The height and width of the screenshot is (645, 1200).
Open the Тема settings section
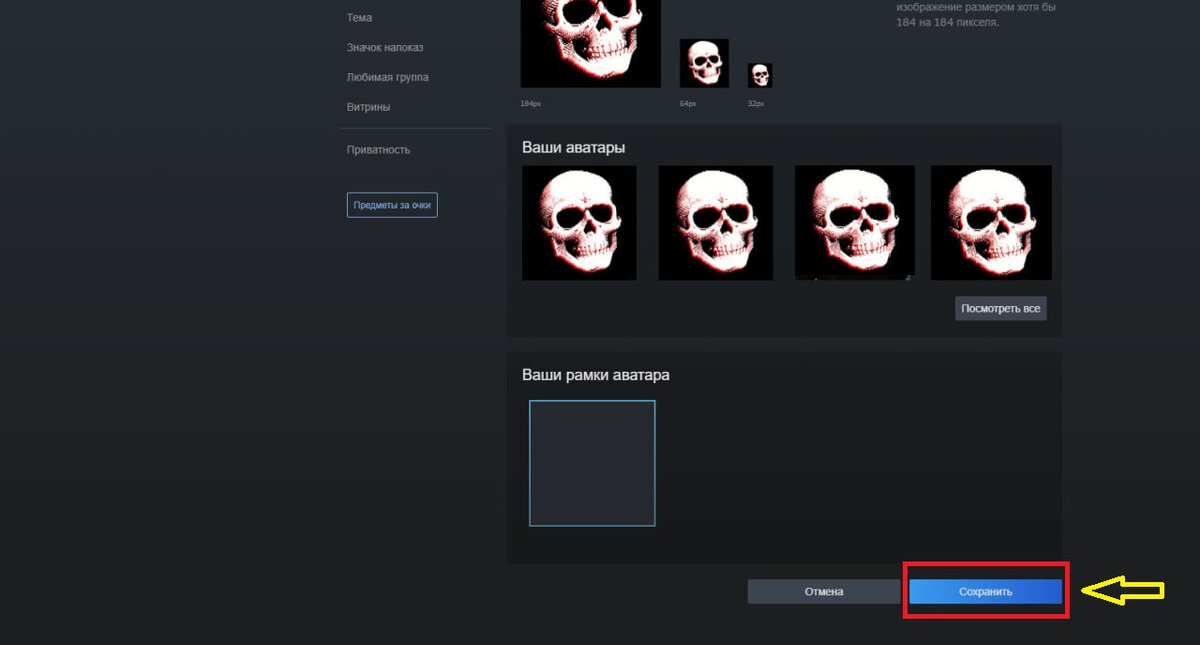point(359,18)
